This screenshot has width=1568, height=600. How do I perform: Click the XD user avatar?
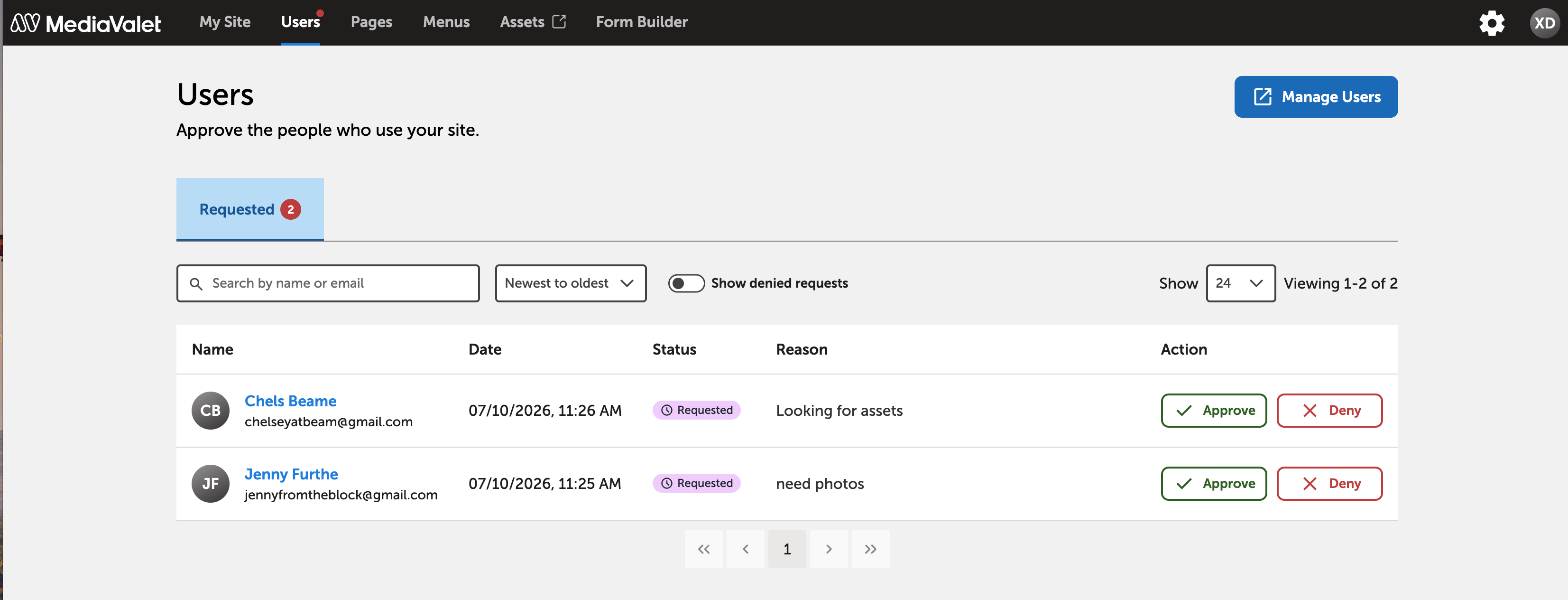(1544, 23)
